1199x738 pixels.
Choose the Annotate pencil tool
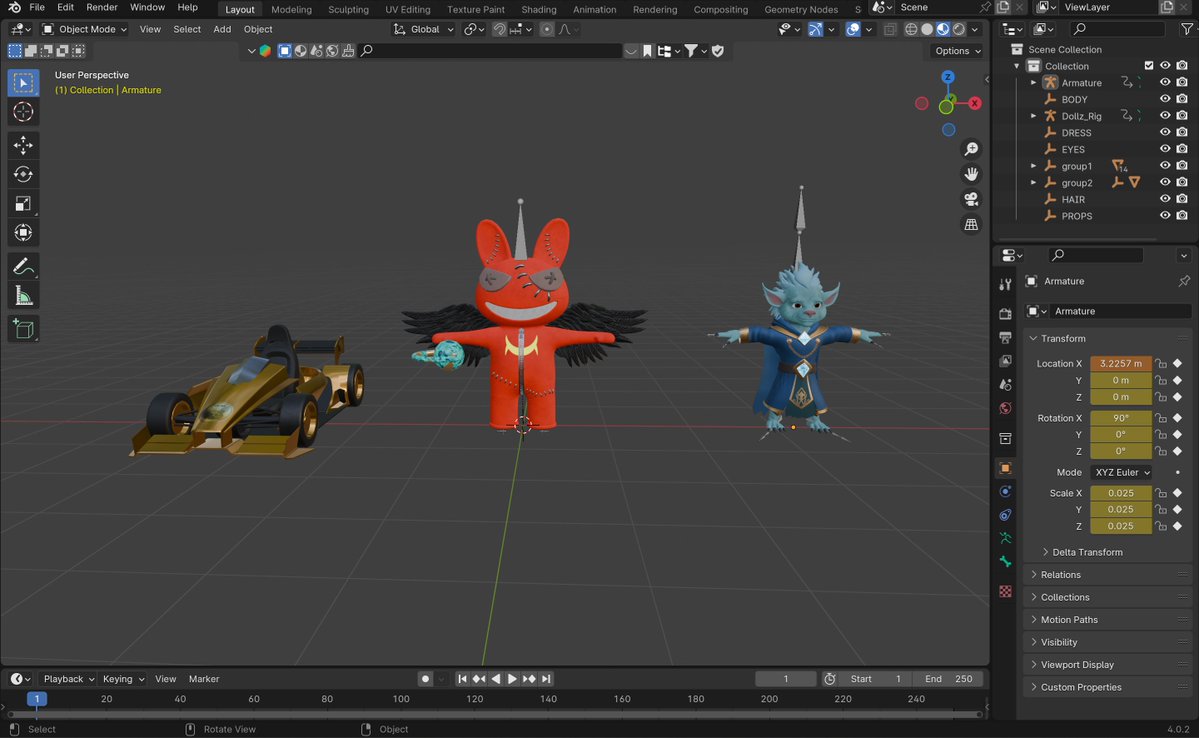click(x=23, y=266)
